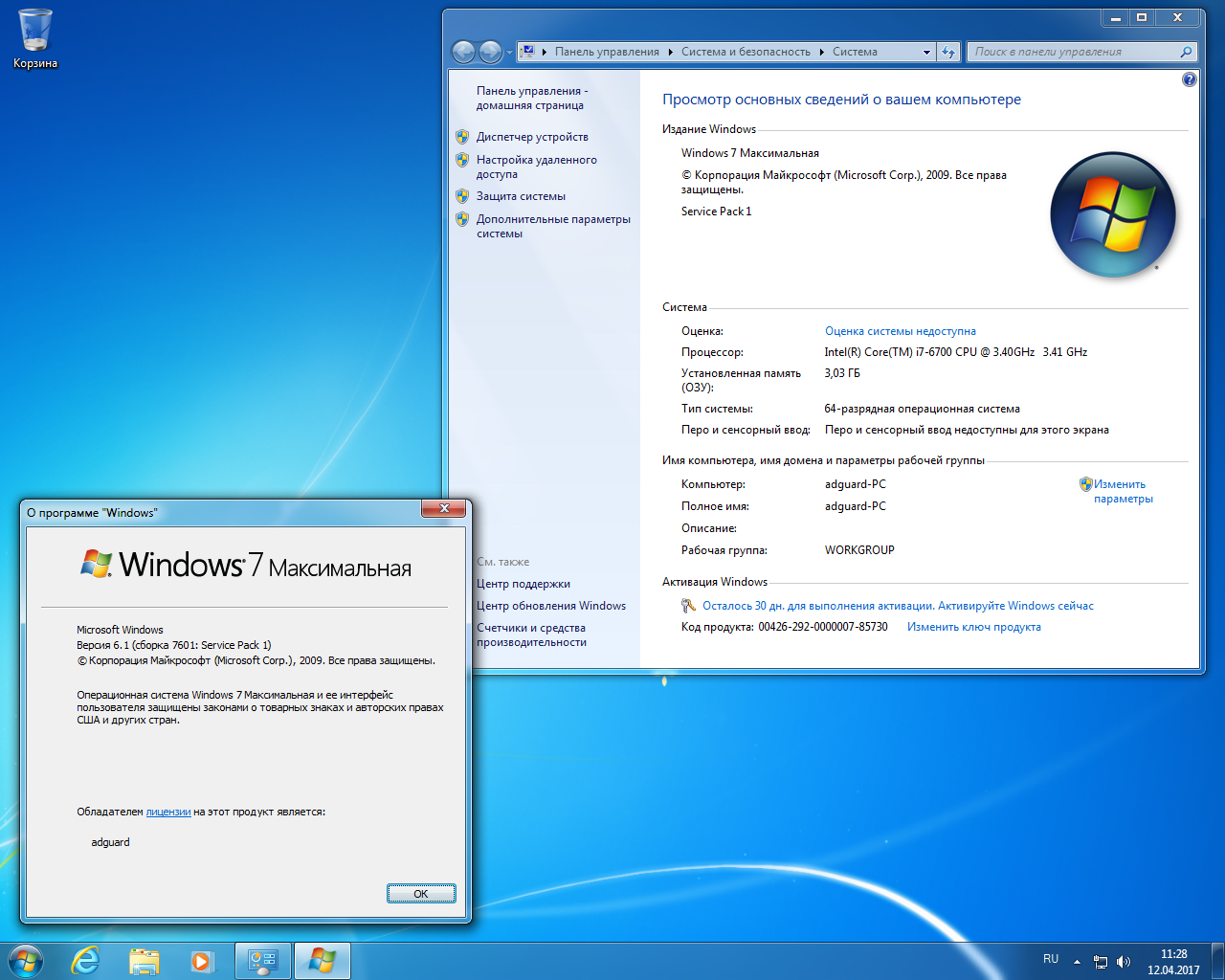The height and width of the screenshot is (980, 1225).
Task: Launch Internet Explorer from the taskbar
Action: 86,961
